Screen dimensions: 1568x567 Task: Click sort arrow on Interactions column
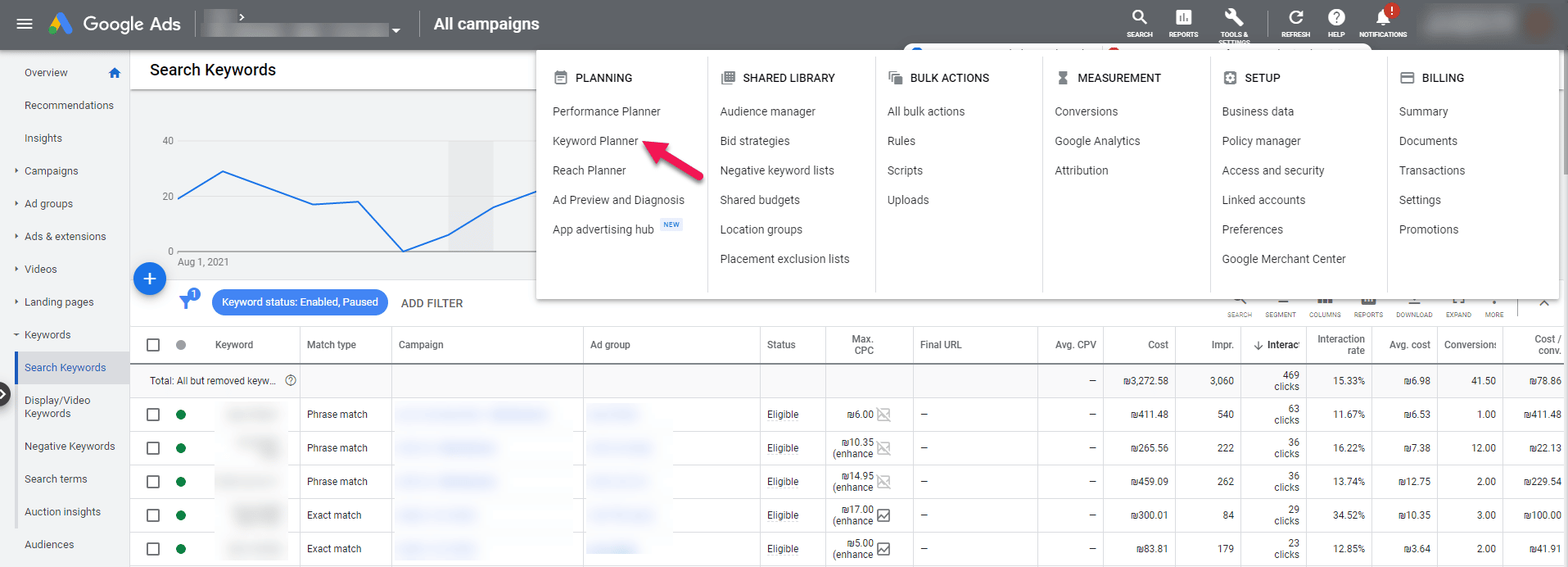tap(1258, 345)
